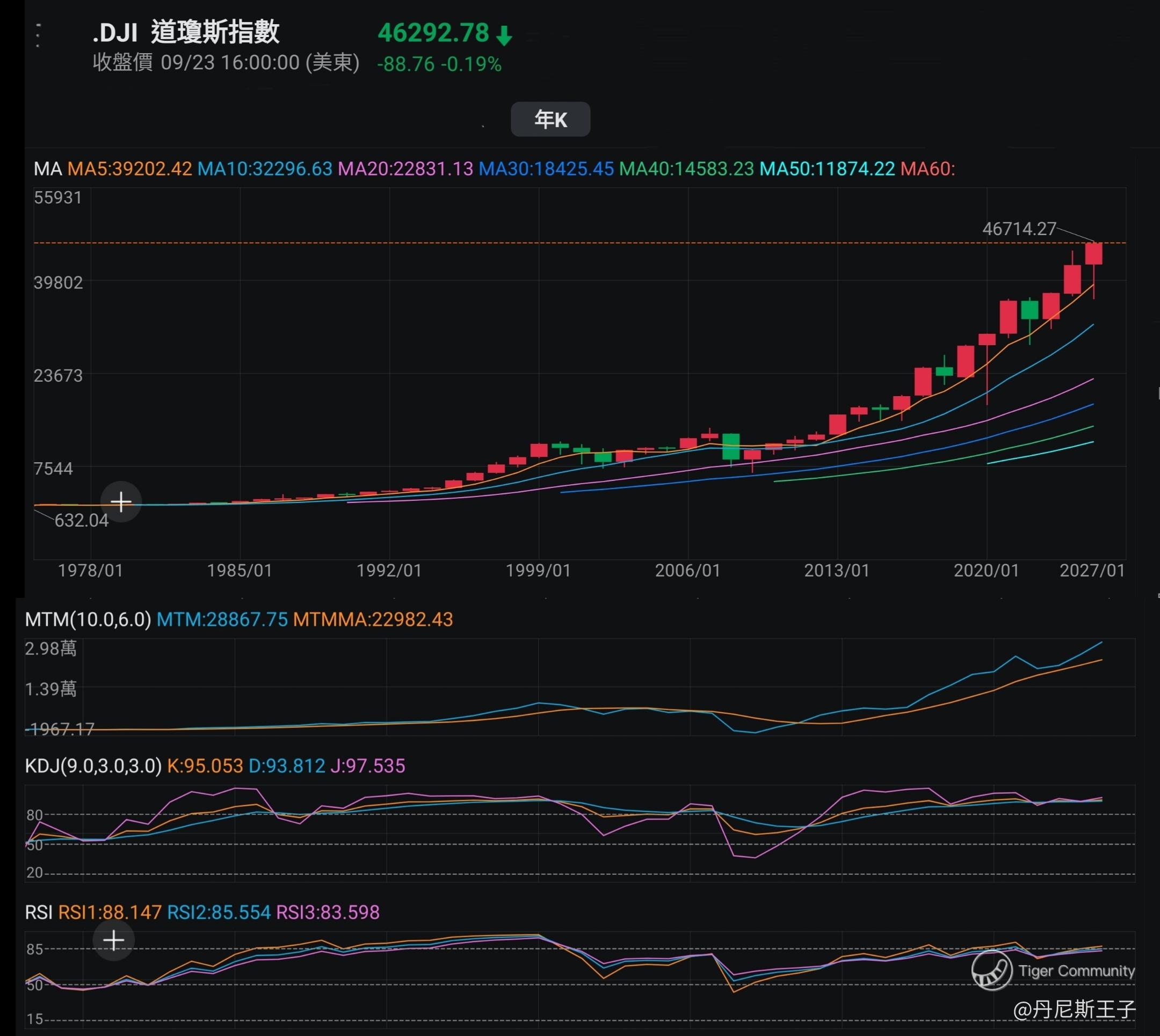Click the @丹尼斯王子 username link

1074,1009
